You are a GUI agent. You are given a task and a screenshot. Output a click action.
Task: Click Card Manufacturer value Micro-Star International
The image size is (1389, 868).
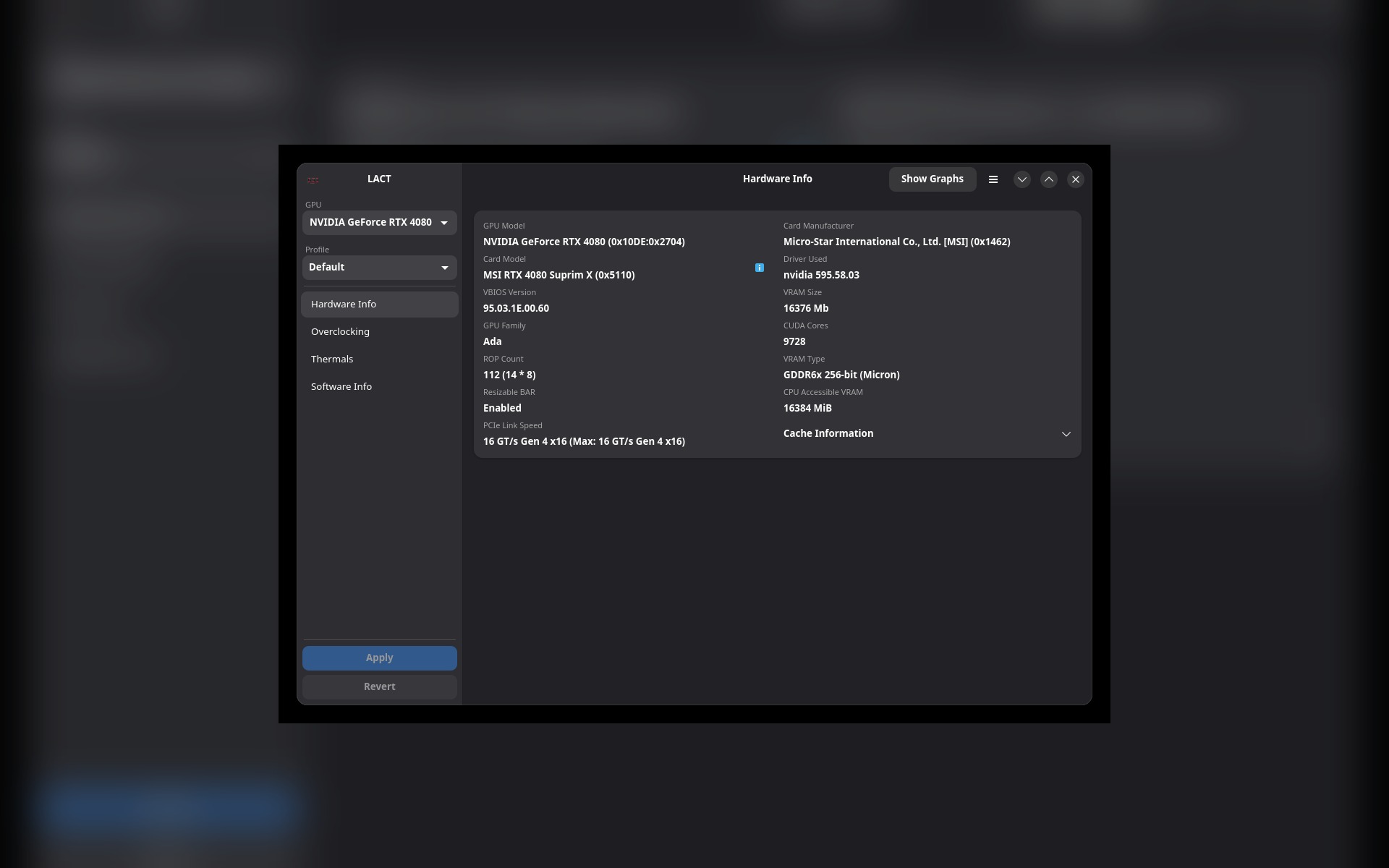[x=897, y=242]
